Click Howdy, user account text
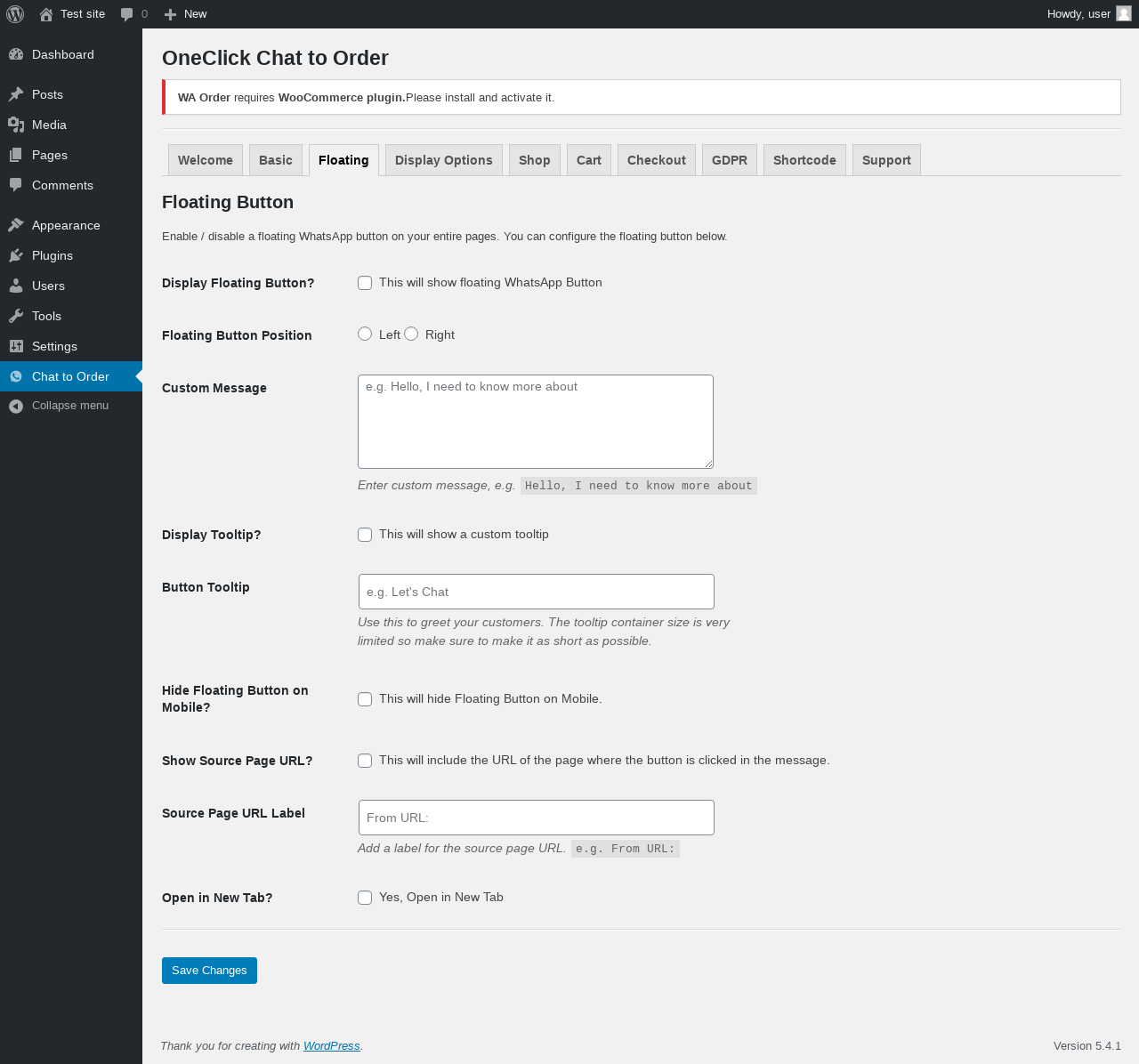Screen dimensions: 1139x1064 pyautogui.click(x=1078, y=14)
